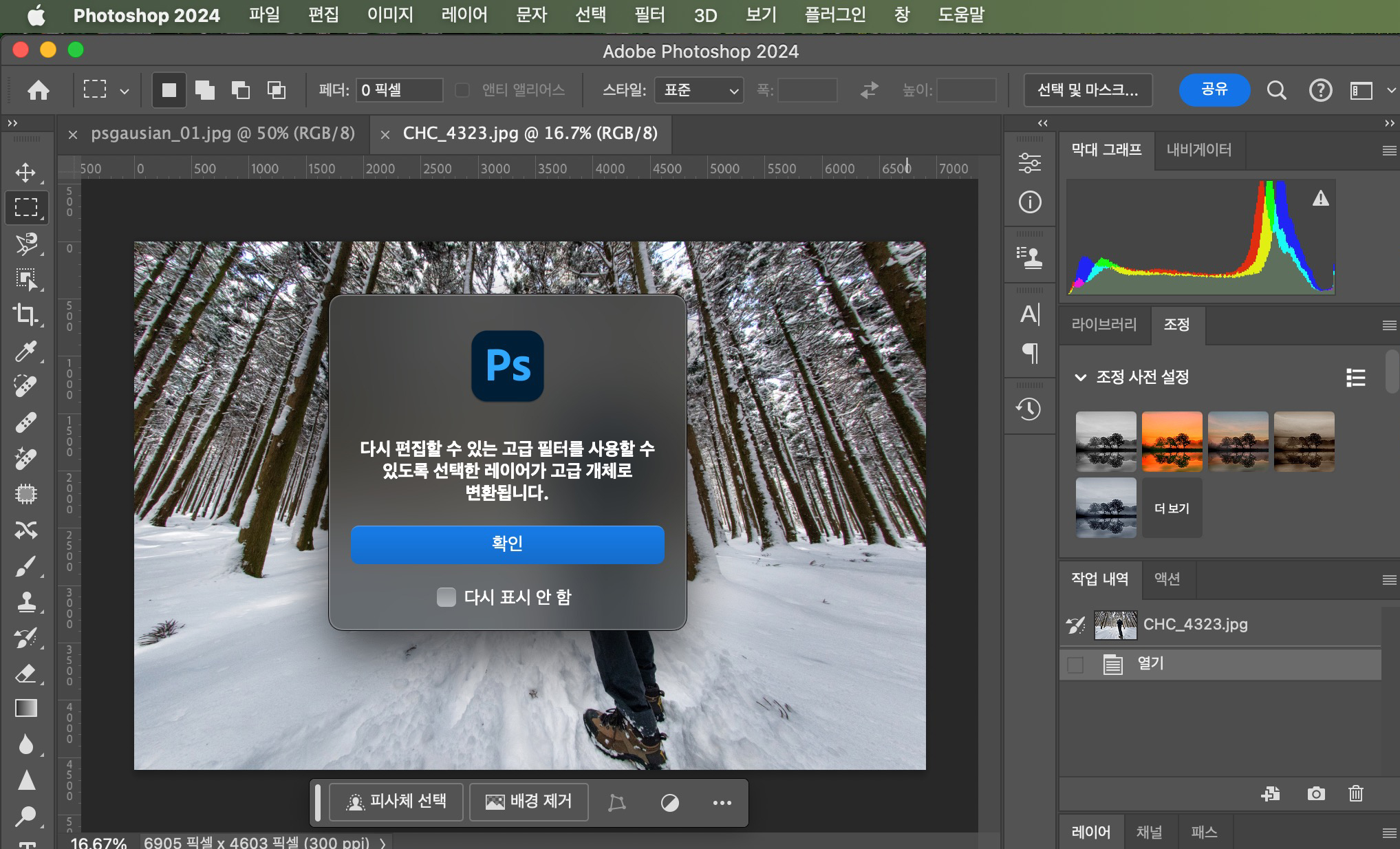1400x849 pixels.
Task: Open the 필터 menu
Action: [x=649, y=14]
